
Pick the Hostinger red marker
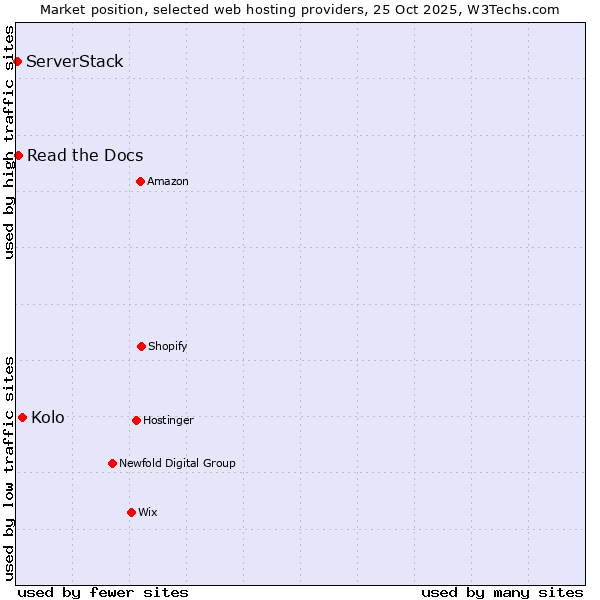136,420
